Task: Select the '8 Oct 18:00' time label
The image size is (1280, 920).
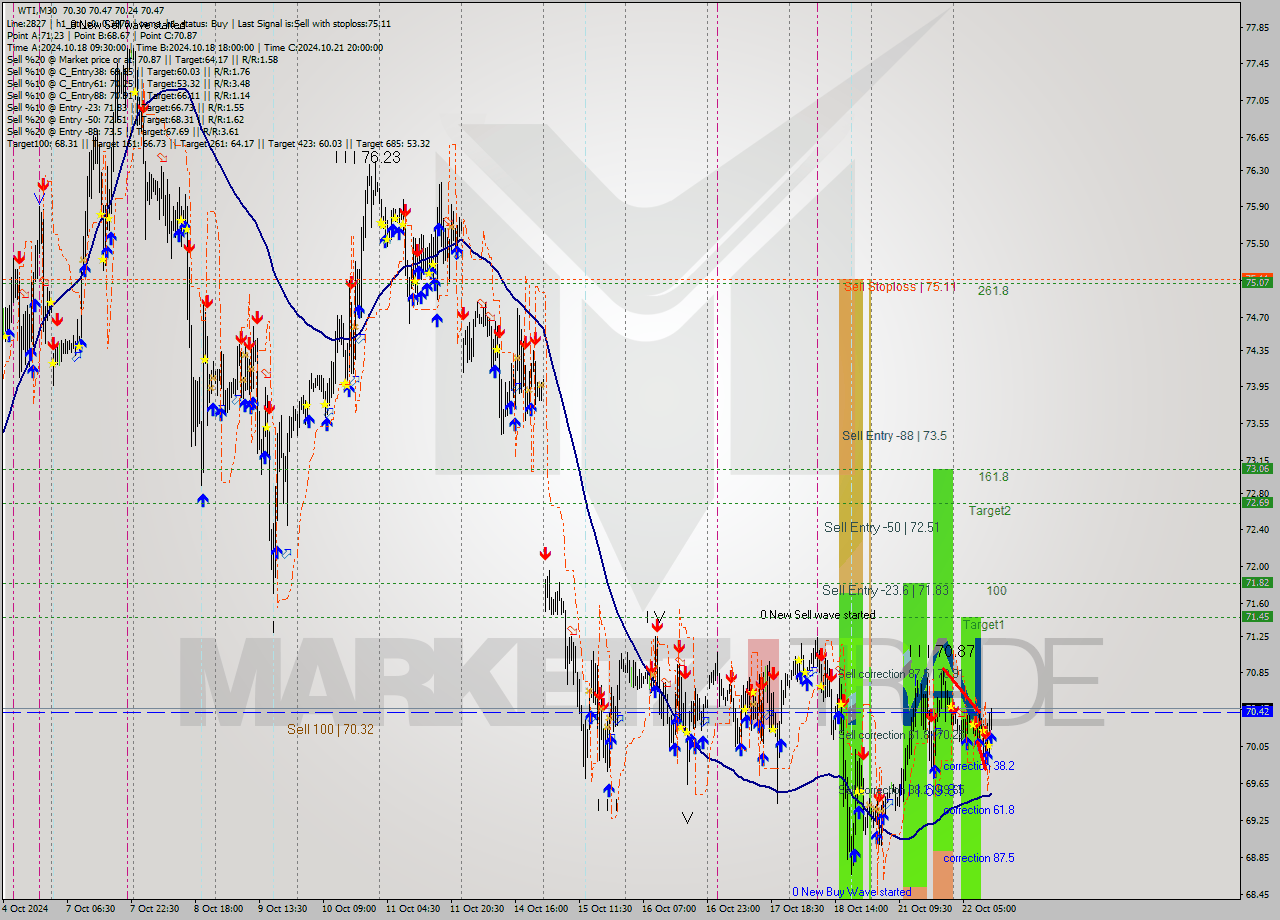Action: coord(217,909)
